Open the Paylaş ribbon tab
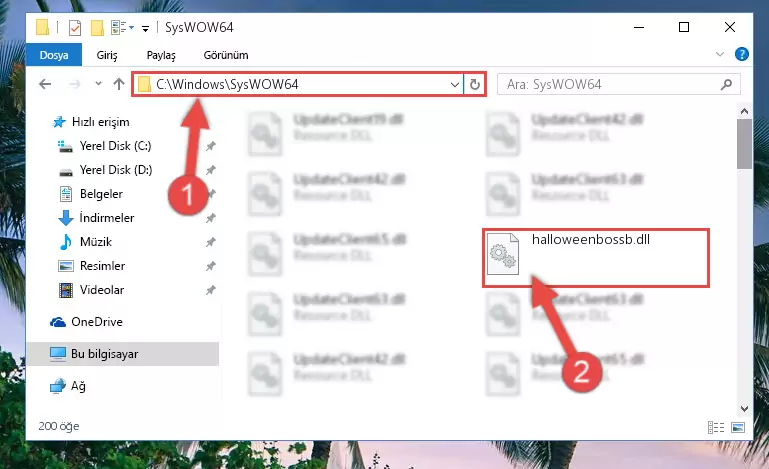Screen dimensions: 769x469 coord(161,55)
